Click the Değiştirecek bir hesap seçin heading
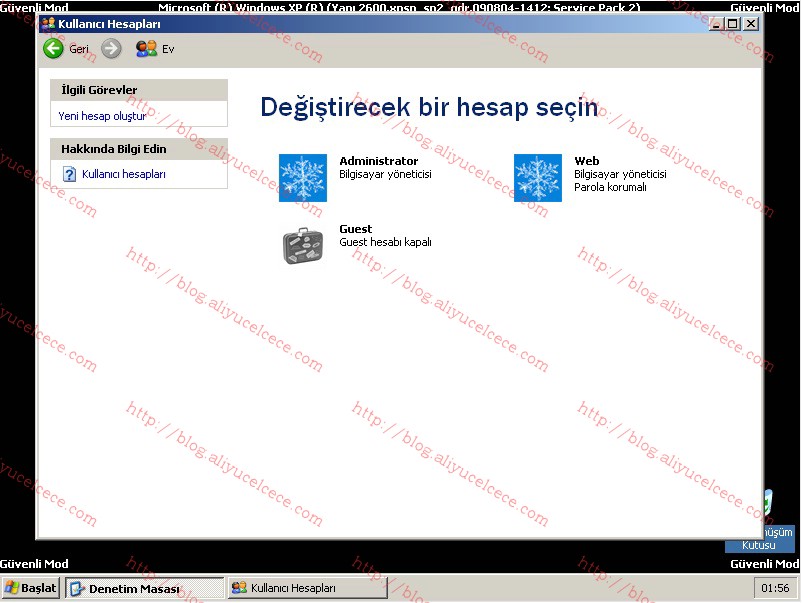 [429, 107]
